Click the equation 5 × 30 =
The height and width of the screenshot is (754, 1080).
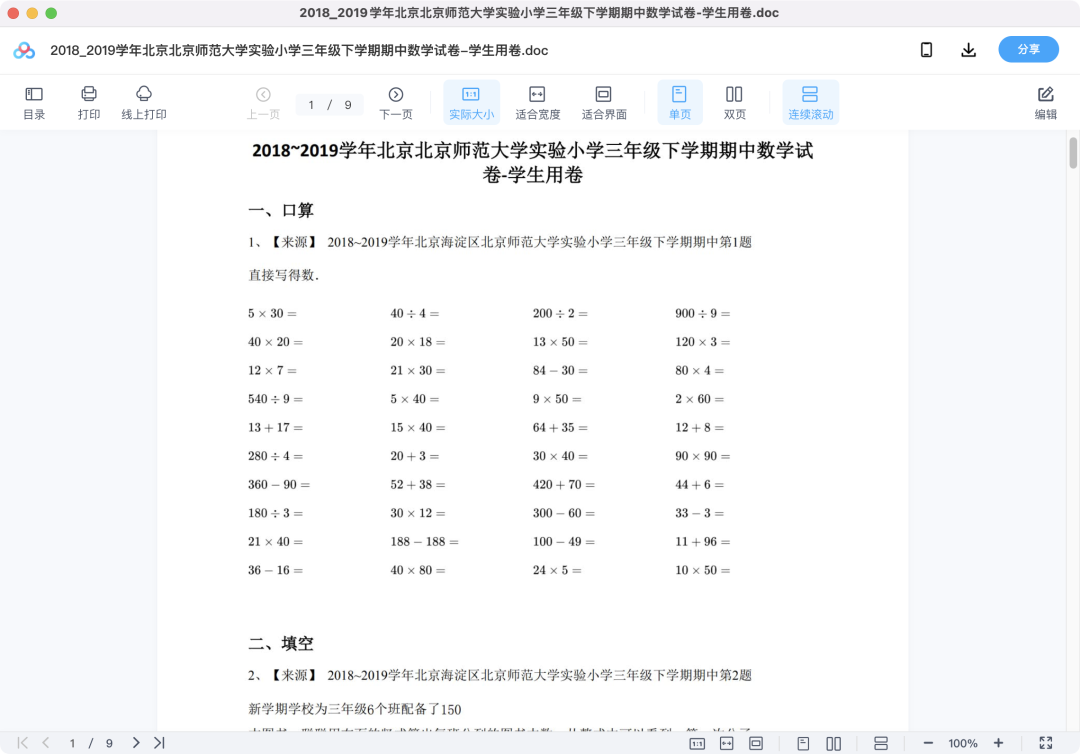pos(272,313)
